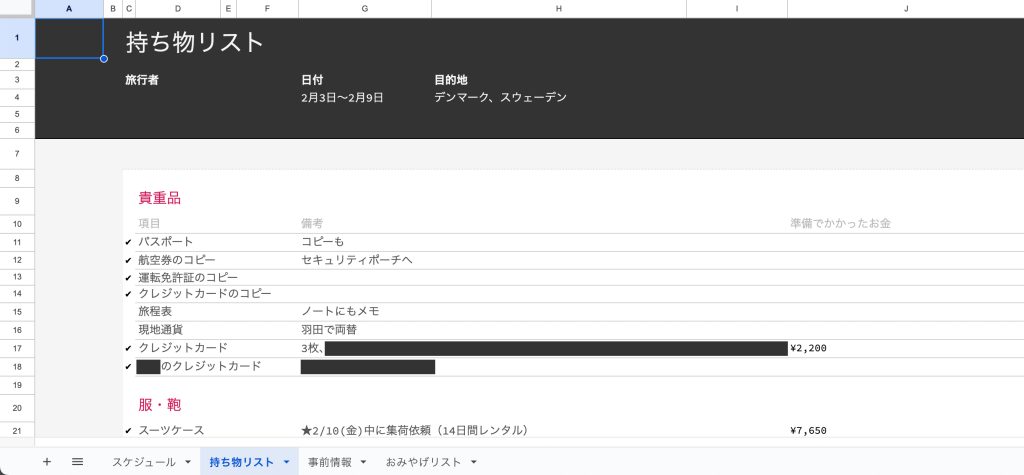Open the all sheets list icon
The height and width of the screenshot is (475, 1024).
tap(77, 462)
